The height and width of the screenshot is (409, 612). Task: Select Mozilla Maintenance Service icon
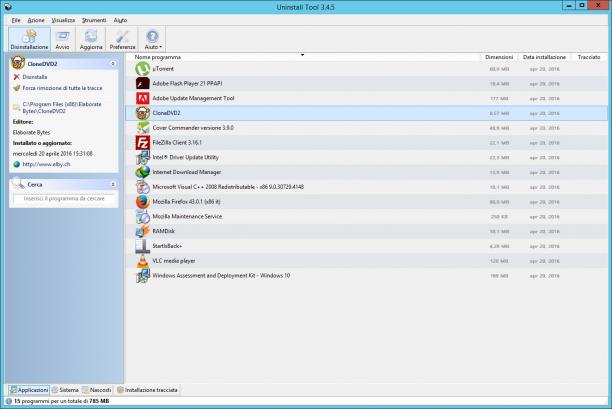[142, 217]
